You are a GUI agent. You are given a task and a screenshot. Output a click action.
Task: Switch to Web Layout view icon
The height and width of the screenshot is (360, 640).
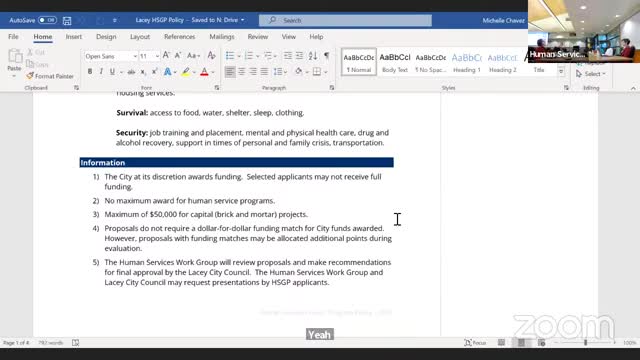point(541,343)
